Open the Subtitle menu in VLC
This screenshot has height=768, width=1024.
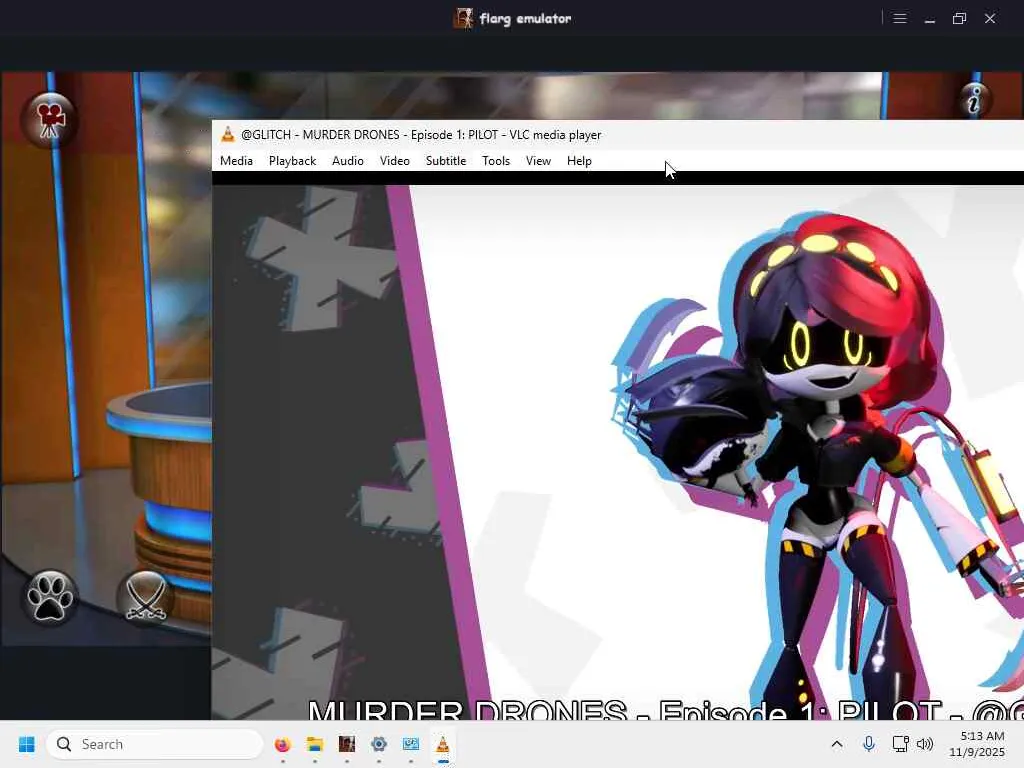446,161
